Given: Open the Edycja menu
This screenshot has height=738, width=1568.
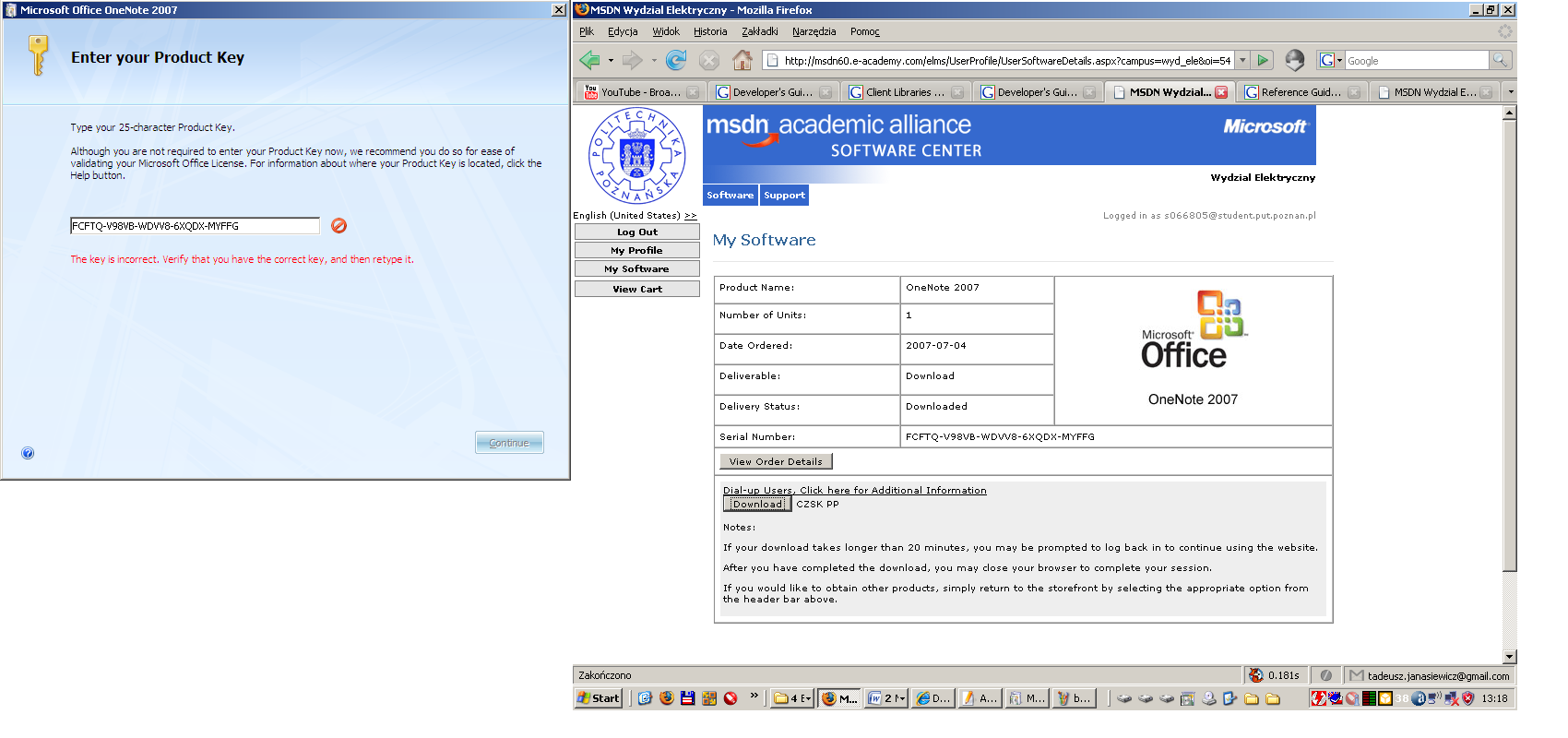Looking at the screenshot, I should pyautogui.click(x=623, y=31).
